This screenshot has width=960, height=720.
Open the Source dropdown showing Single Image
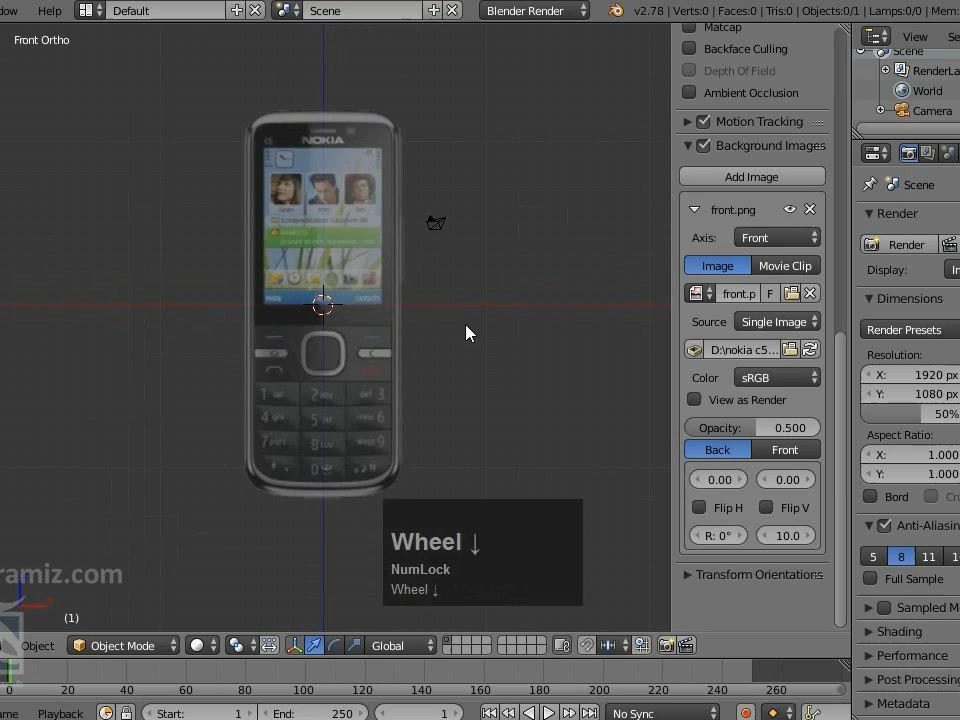[x=778, y=322]
